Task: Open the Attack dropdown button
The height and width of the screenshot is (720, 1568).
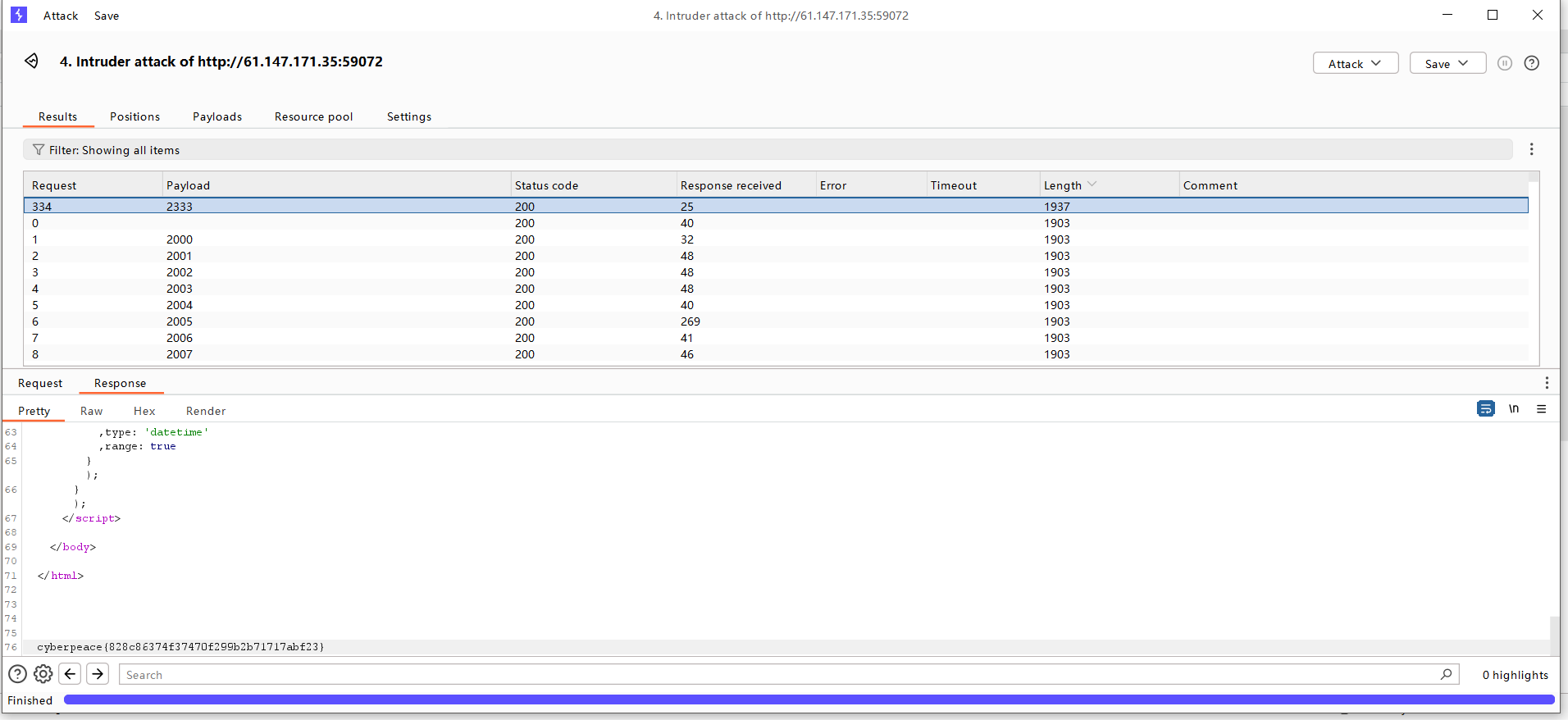Action: [1355, 64]
